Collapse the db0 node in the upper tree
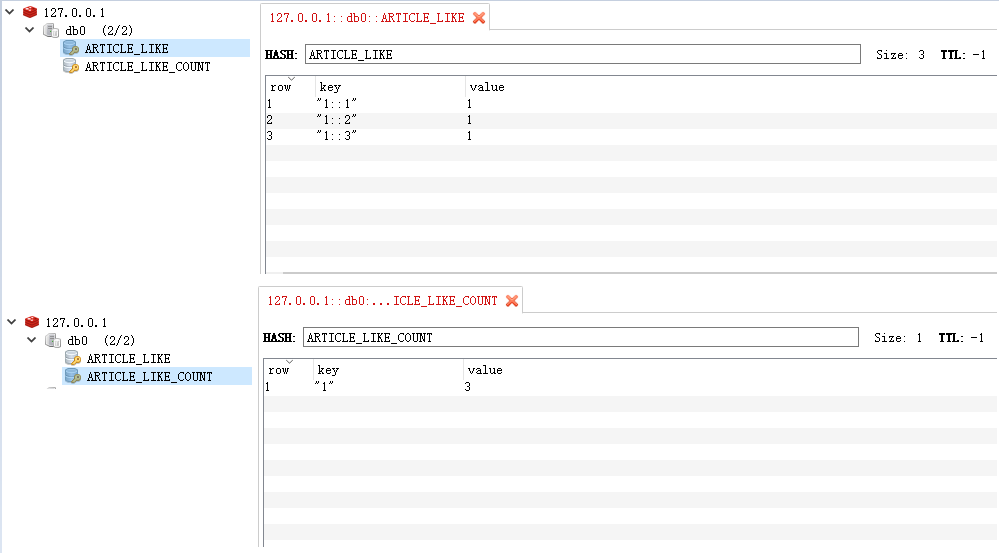This screenshot has width=999, height=553. (x=30, y=30)
